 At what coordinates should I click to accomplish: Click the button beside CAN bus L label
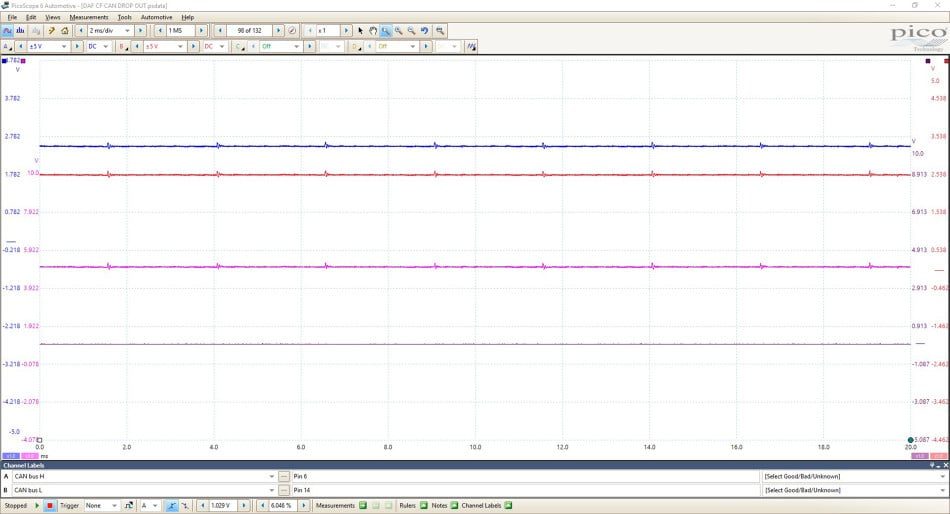coord(284,490)
